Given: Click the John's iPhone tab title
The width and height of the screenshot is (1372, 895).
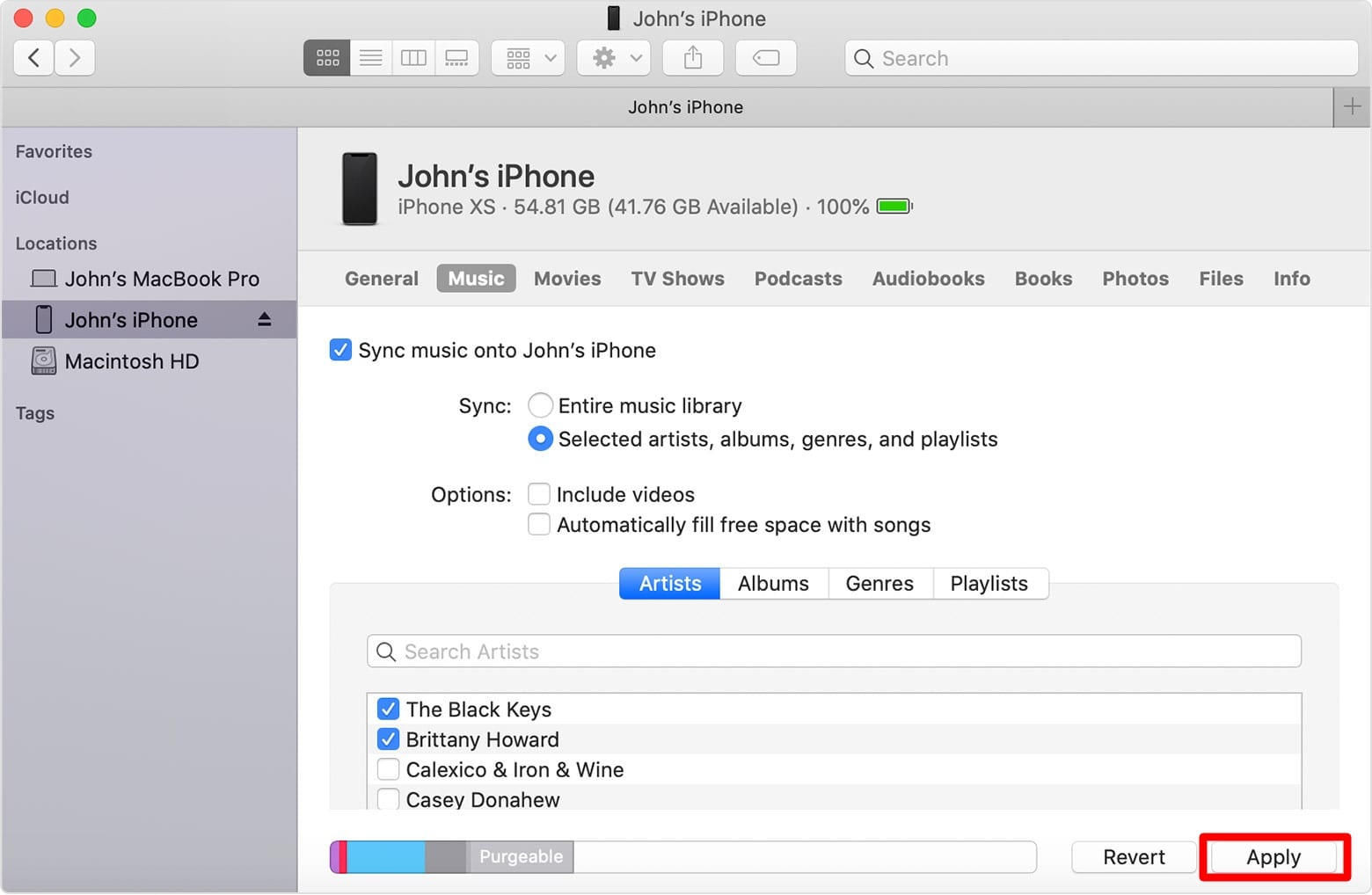Looking at the screenshot, I should tap(685, 107).
